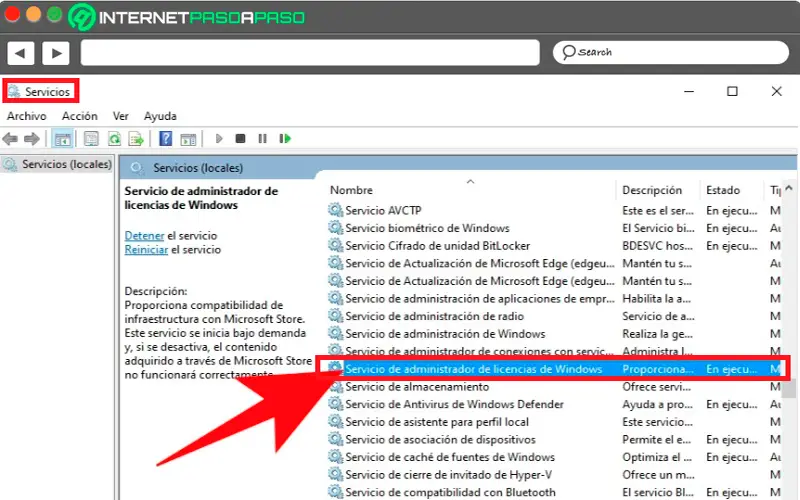This screenshot has width=800, height=500.
Task: Click gear icon of Servicio de almacenamiento
Action: 335,387
